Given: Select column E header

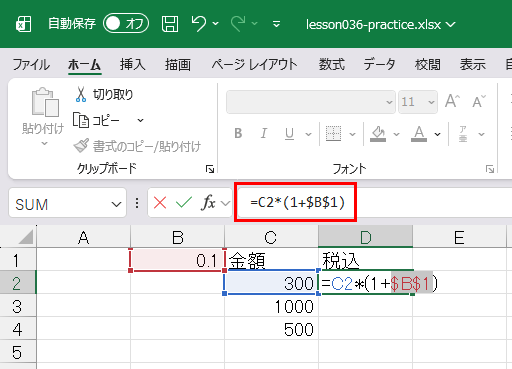Looking at the screenshot, I should pyautogui.click(x=459, y=237).
